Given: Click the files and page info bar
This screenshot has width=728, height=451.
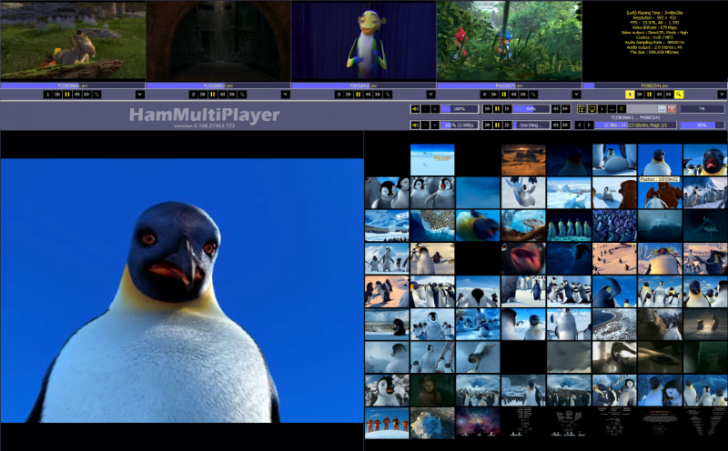Looking at the screenshot, I should pos(636,125).
